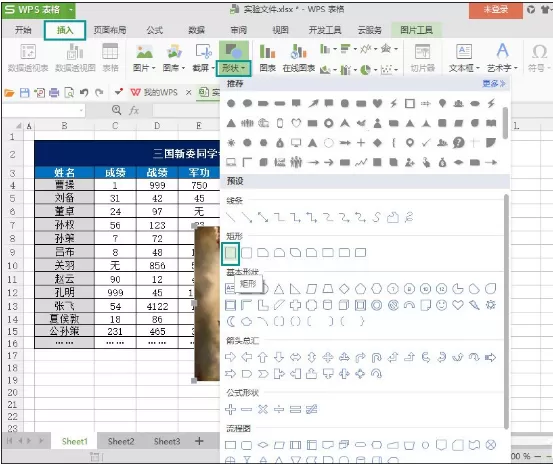Close the 我的WPS tab
This screenshot has height=464, width=553.
[x=189, y=93]
